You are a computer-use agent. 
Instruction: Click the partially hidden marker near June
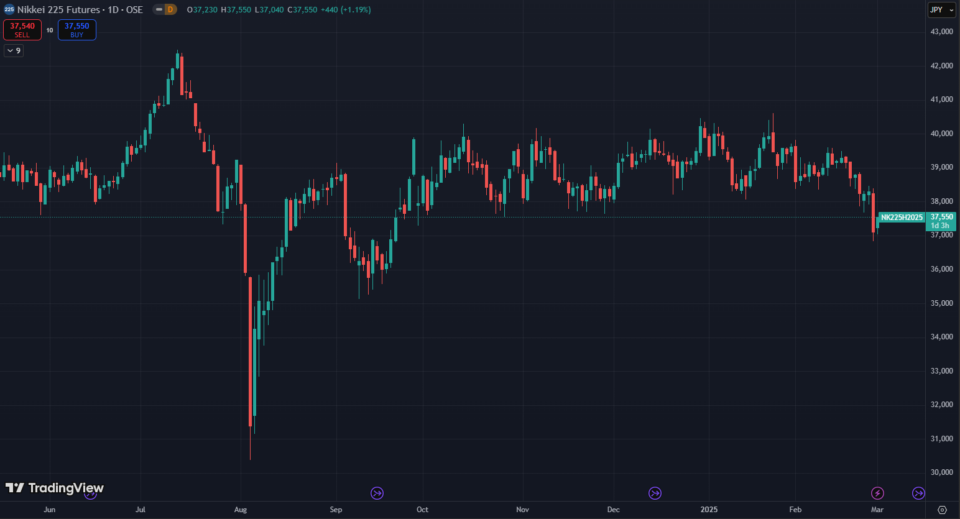click(x=91, y=493)
